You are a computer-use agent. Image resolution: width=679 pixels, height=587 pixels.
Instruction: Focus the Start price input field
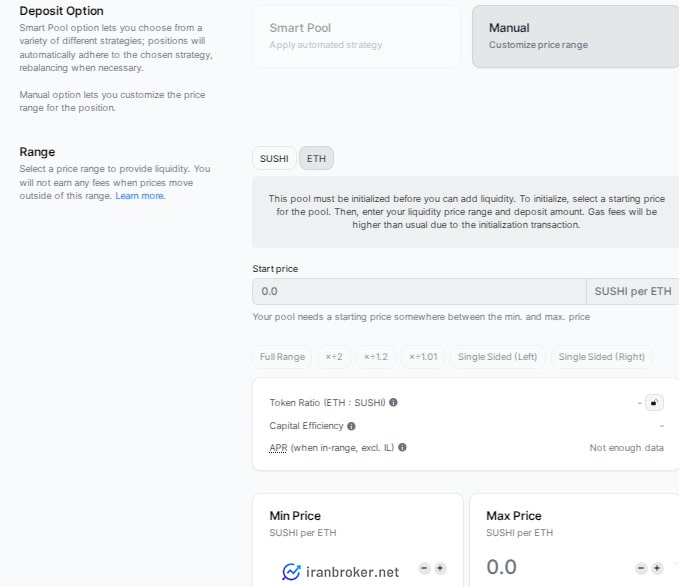click(x=419, y=291)
